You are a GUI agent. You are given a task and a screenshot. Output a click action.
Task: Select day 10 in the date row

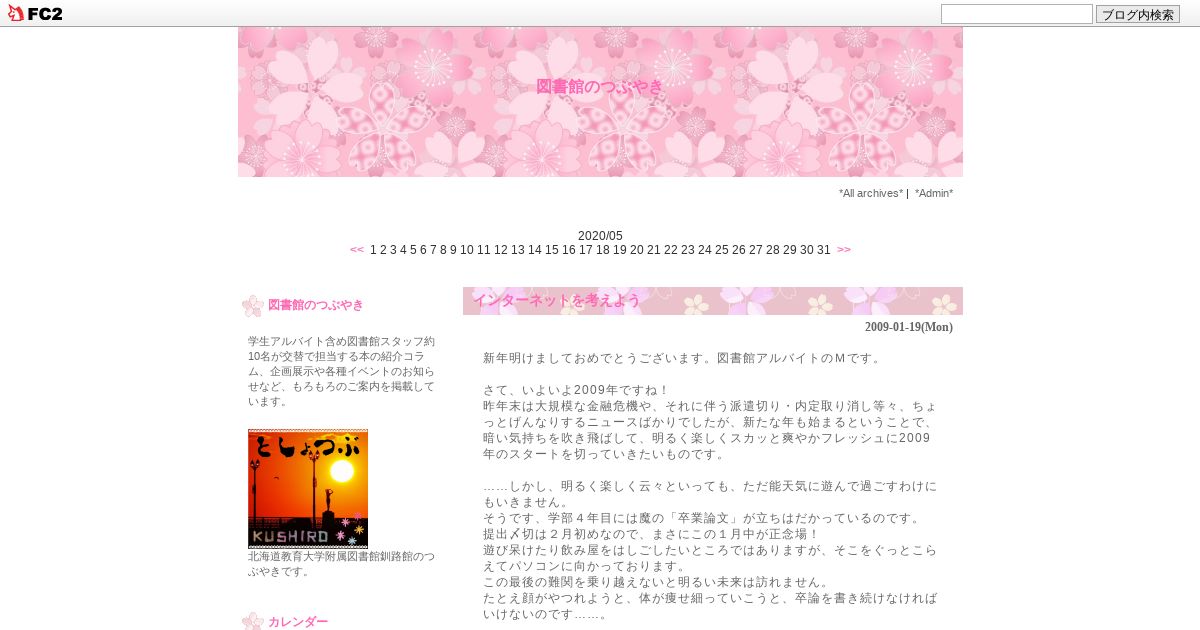click(467, 250)
